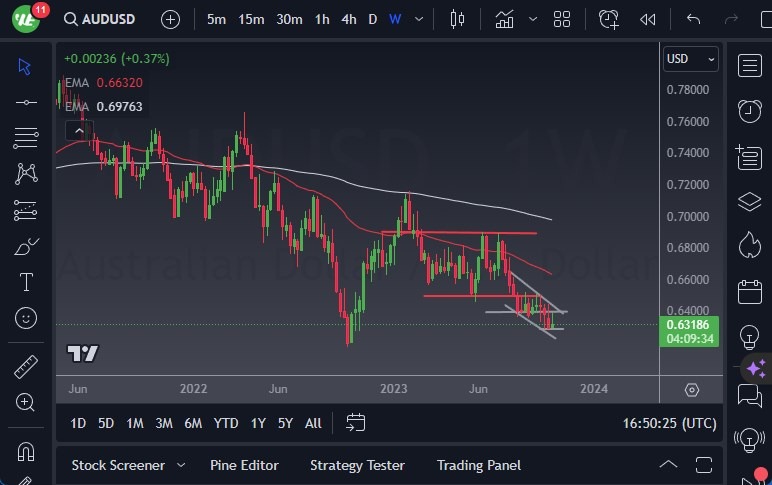This screenshot has height=485, width=772.
Task: Switch to the 4h interval
Action: (x=348, y=19)
